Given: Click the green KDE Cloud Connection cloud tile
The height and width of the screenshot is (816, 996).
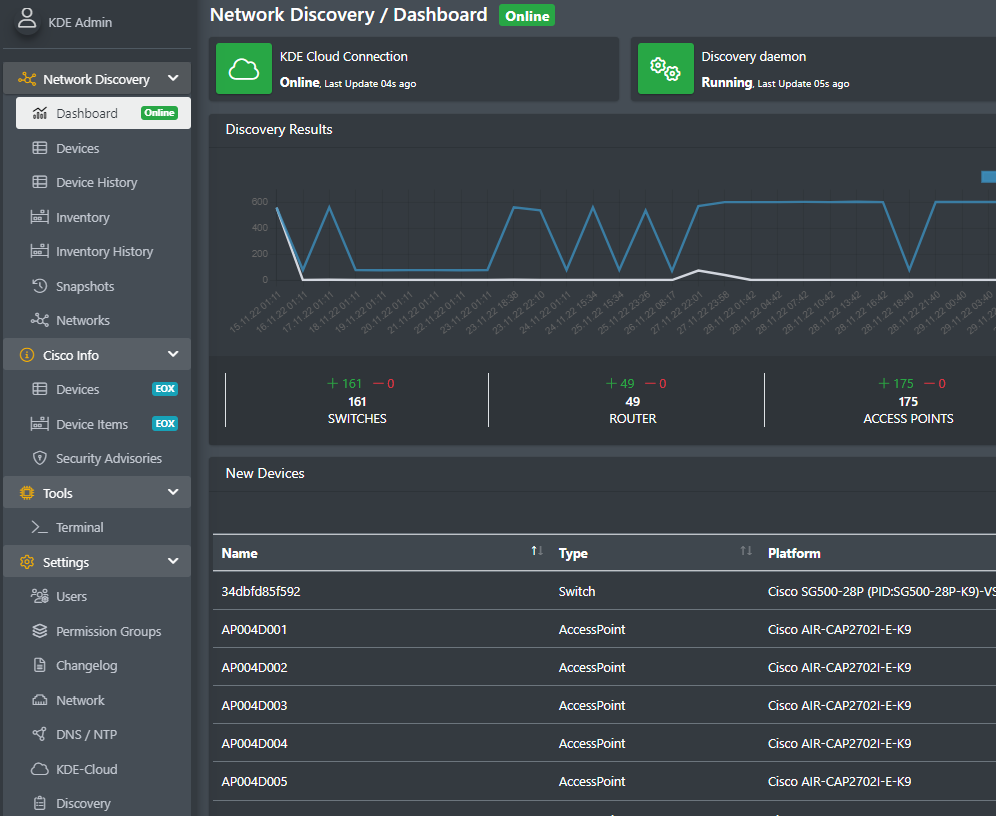Looking at the screenshot, I should (x=244, y=69).
